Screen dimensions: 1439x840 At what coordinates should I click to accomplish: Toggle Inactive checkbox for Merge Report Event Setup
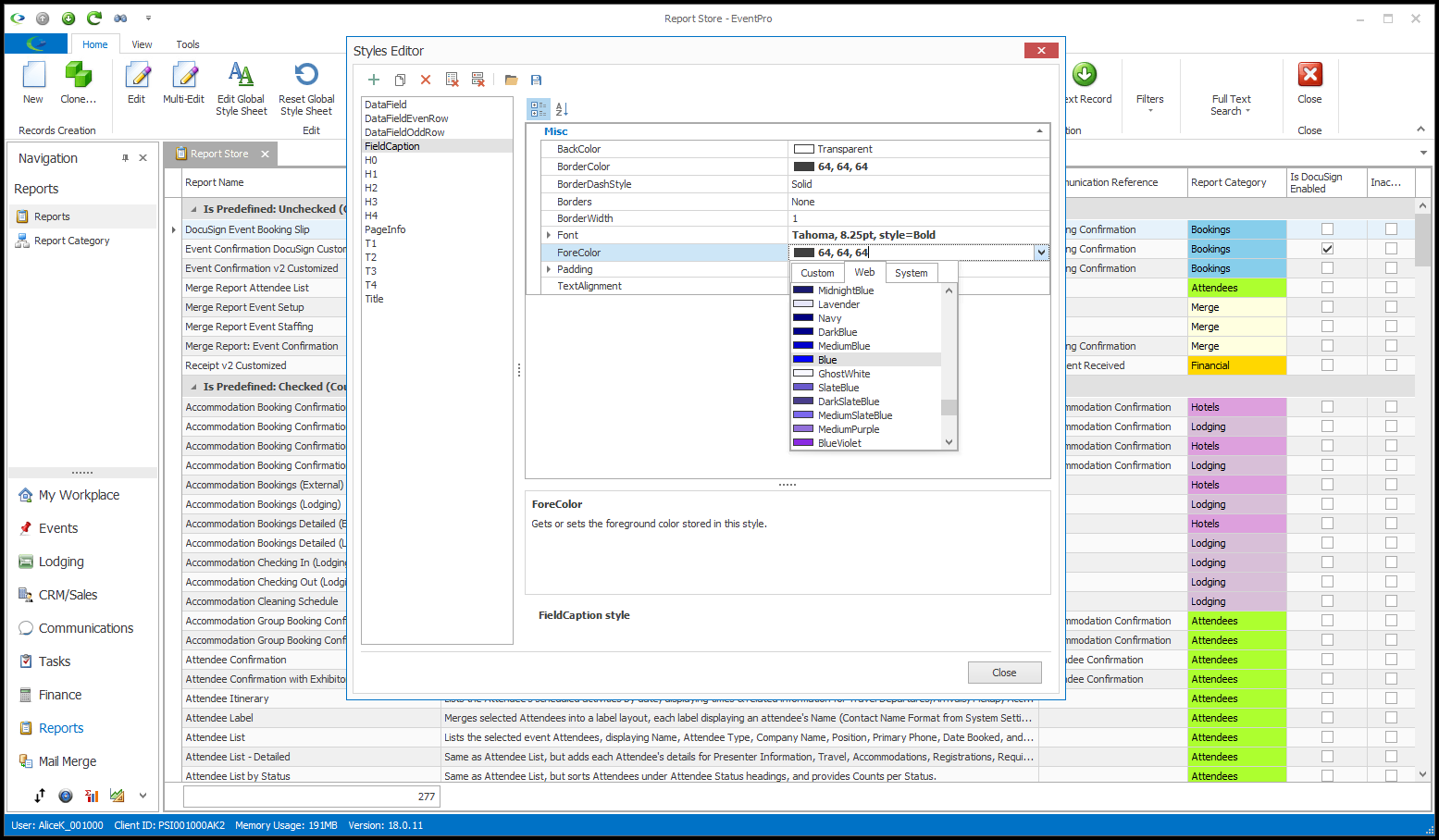pos(1391,307)
